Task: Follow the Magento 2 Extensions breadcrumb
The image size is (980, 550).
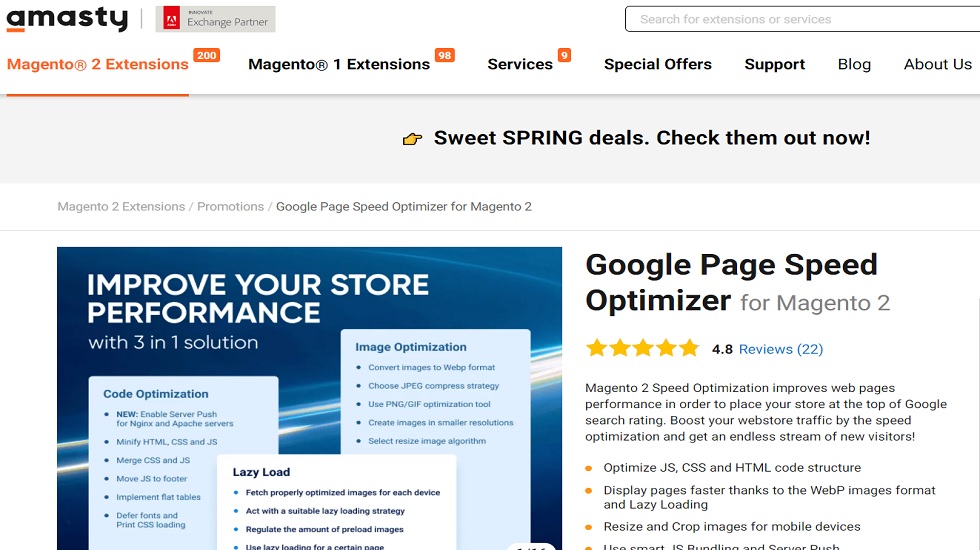Action: coord(121,207)
